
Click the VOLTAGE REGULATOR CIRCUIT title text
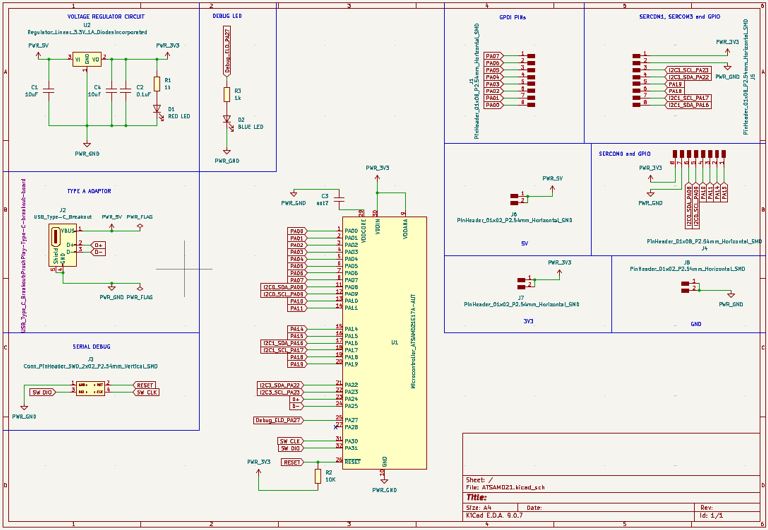[106, 16]
